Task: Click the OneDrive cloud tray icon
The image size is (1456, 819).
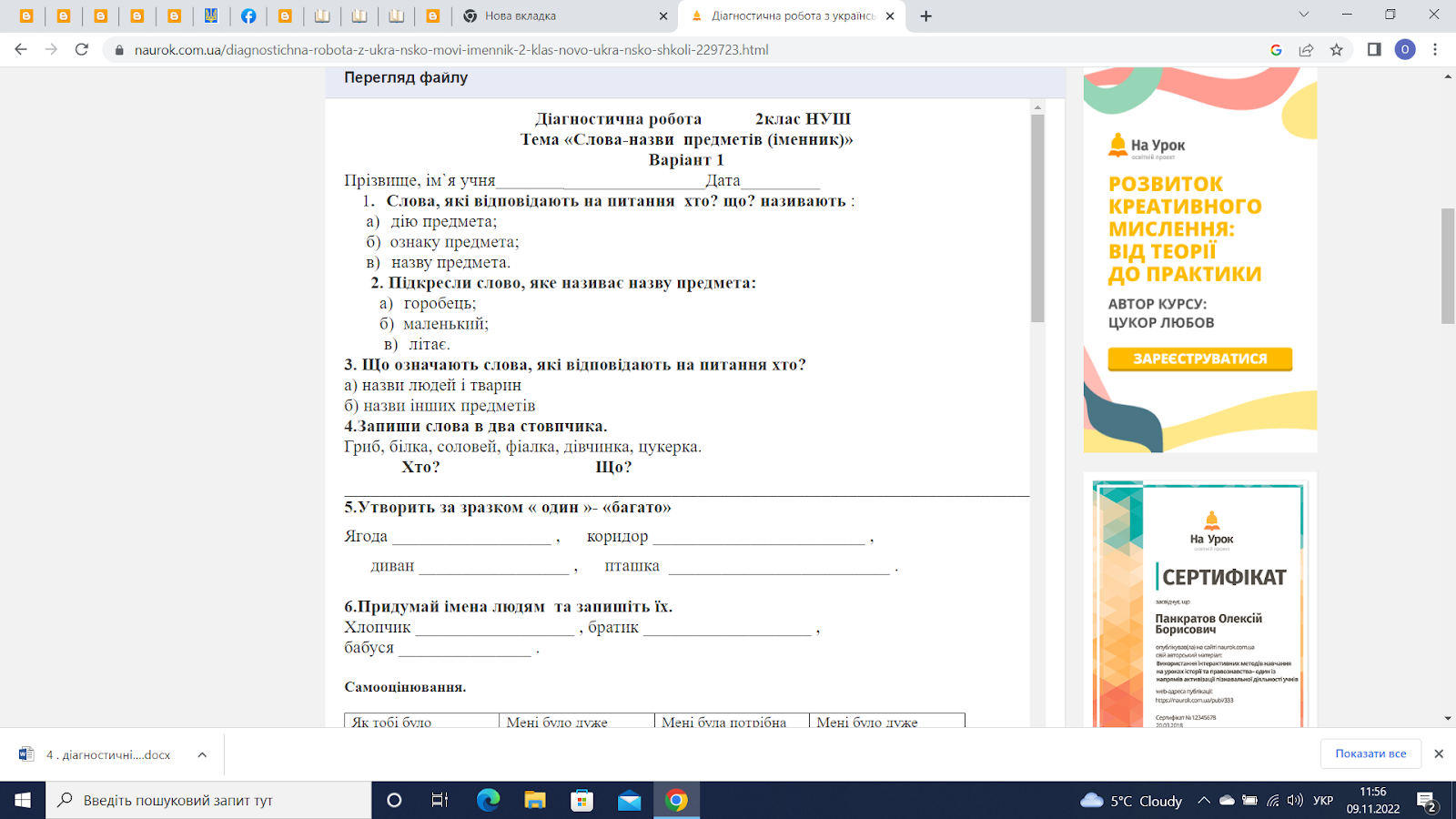Action: click(1227, 801)
